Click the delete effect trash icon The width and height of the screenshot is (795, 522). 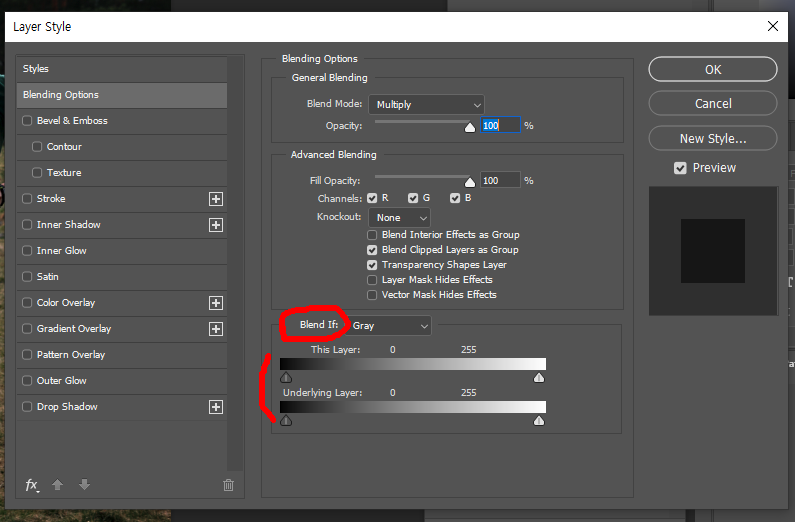tap(229, 486)
